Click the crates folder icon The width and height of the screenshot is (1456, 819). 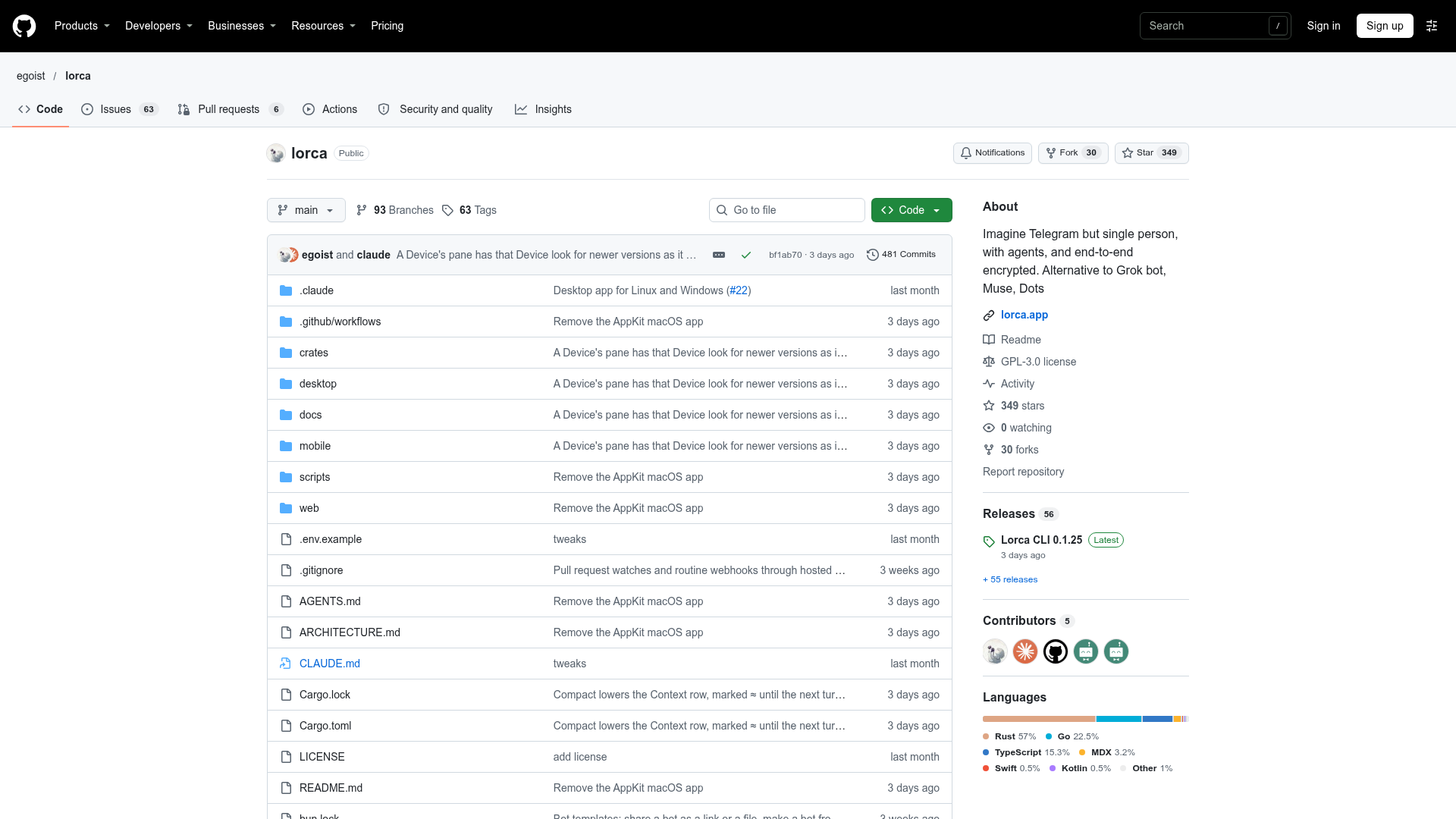tap(286, 353)
